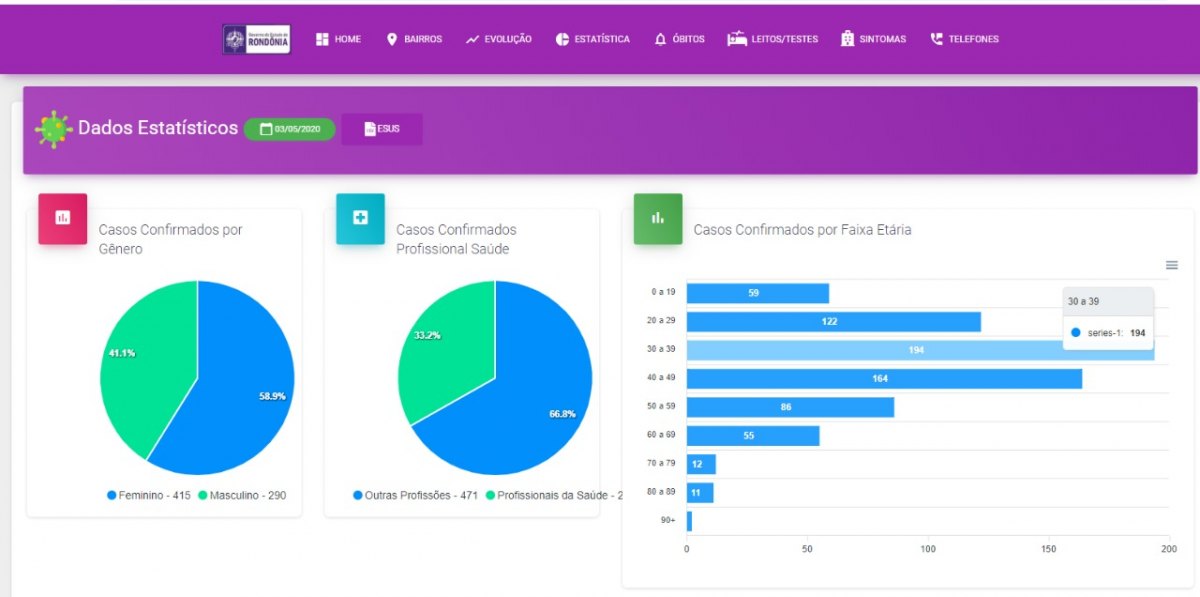
Task: Click the Rondônia government logo
Action: (x=256, y=39)
